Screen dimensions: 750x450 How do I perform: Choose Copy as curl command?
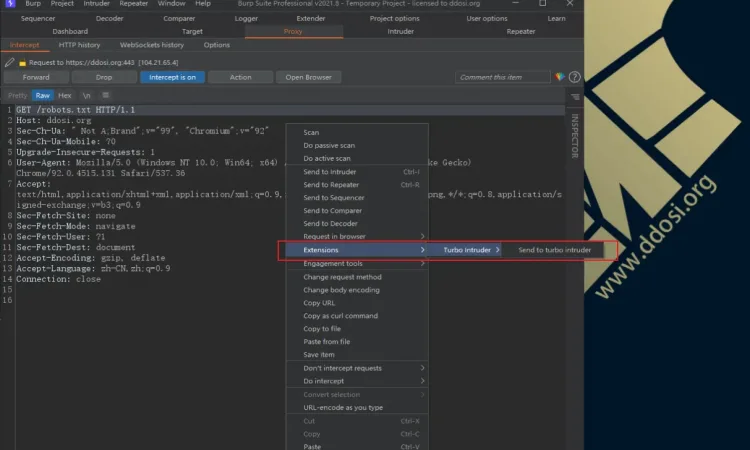click(357, 316)
